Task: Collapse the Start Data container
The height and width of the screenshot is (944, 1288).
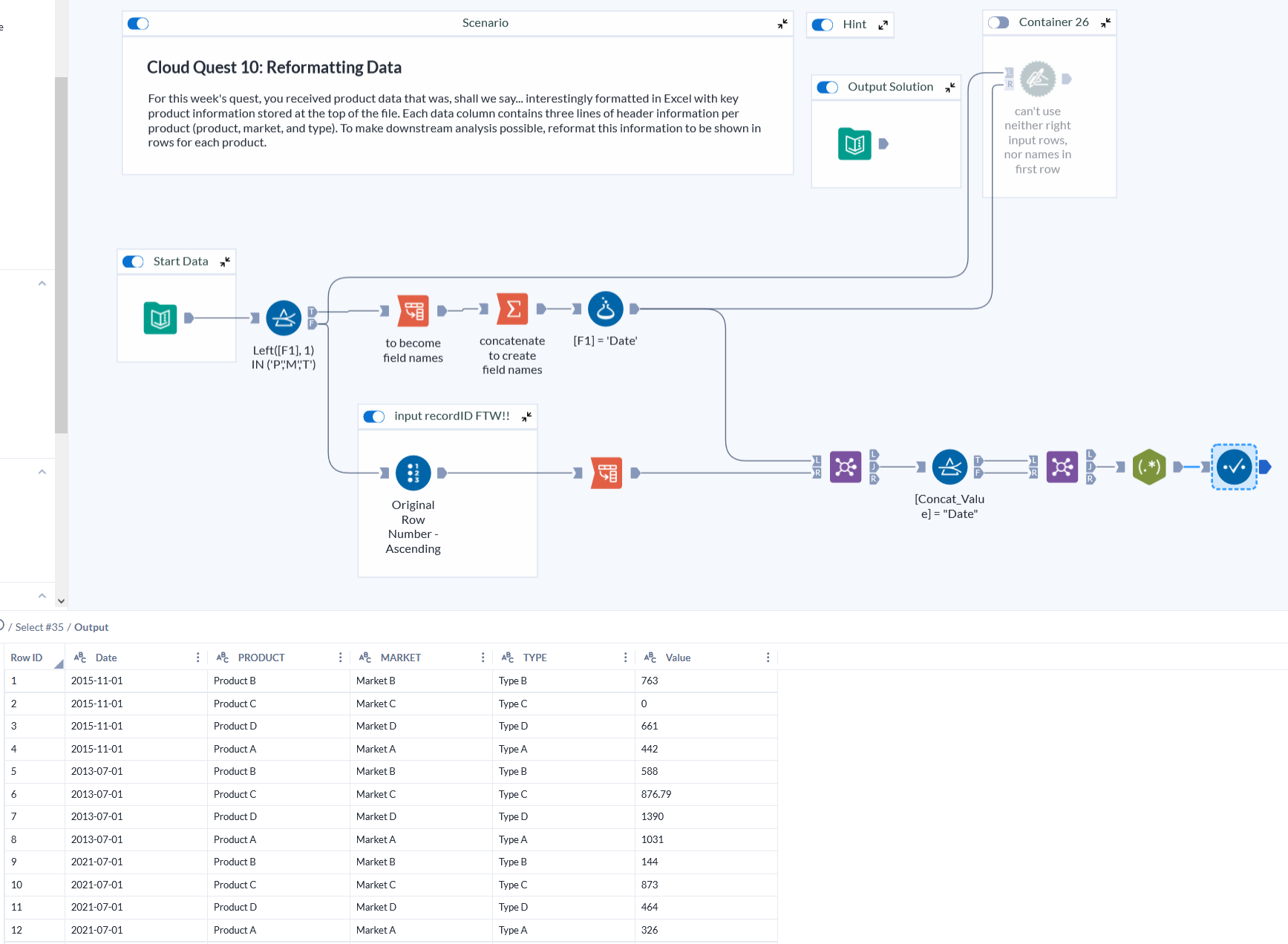Action: (225, 261)
